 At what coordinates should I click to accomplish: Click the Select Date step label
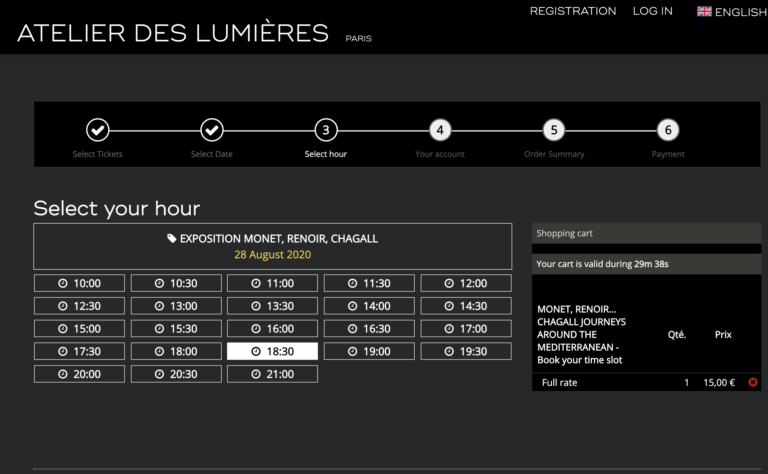click(x=212, y=154)
